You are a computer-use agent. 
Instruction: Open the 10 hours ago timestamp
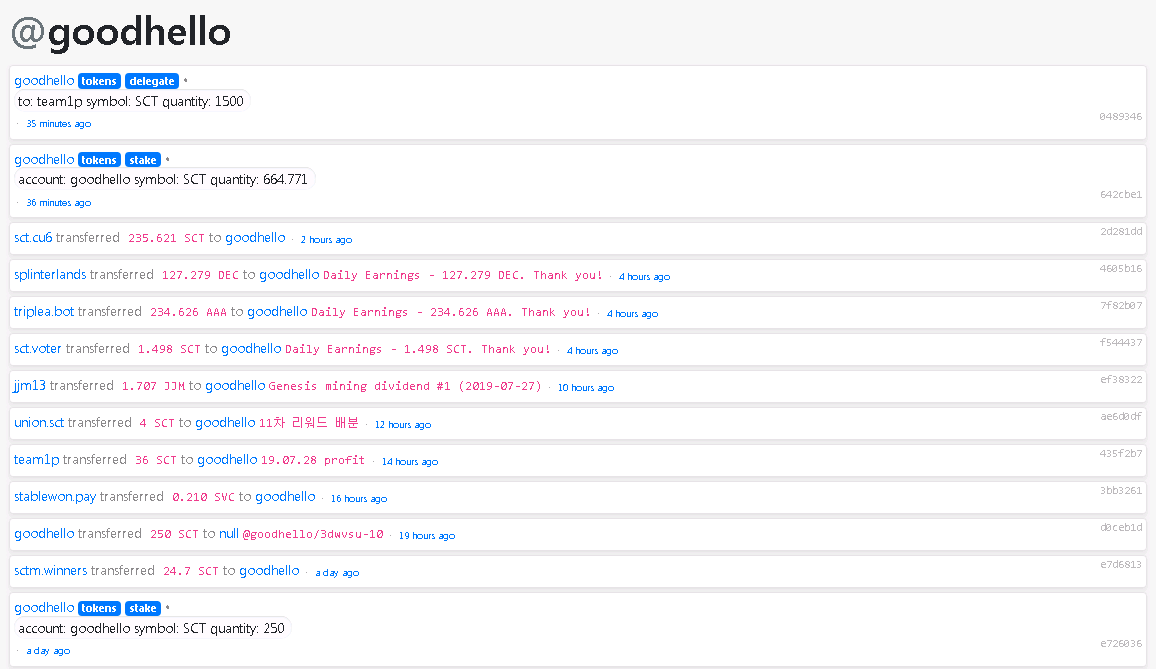click(585, 388)
